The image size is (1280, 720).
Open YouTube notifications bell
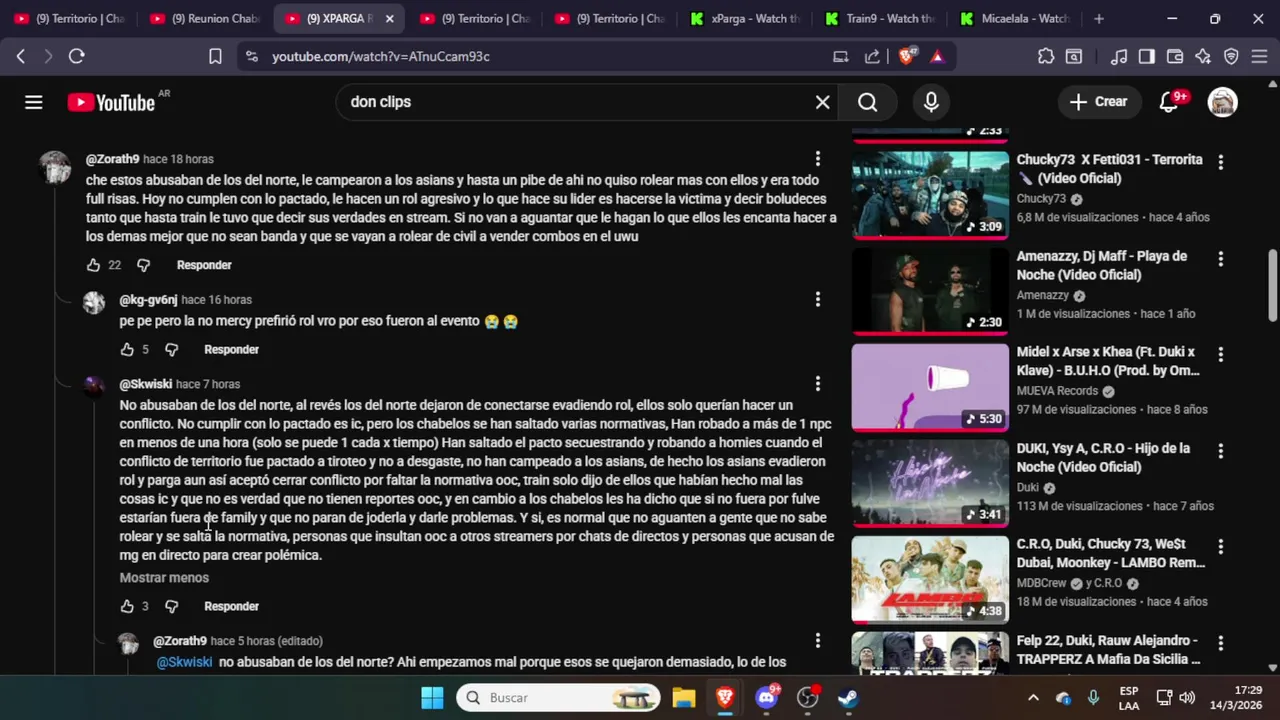pos(1168,102)
